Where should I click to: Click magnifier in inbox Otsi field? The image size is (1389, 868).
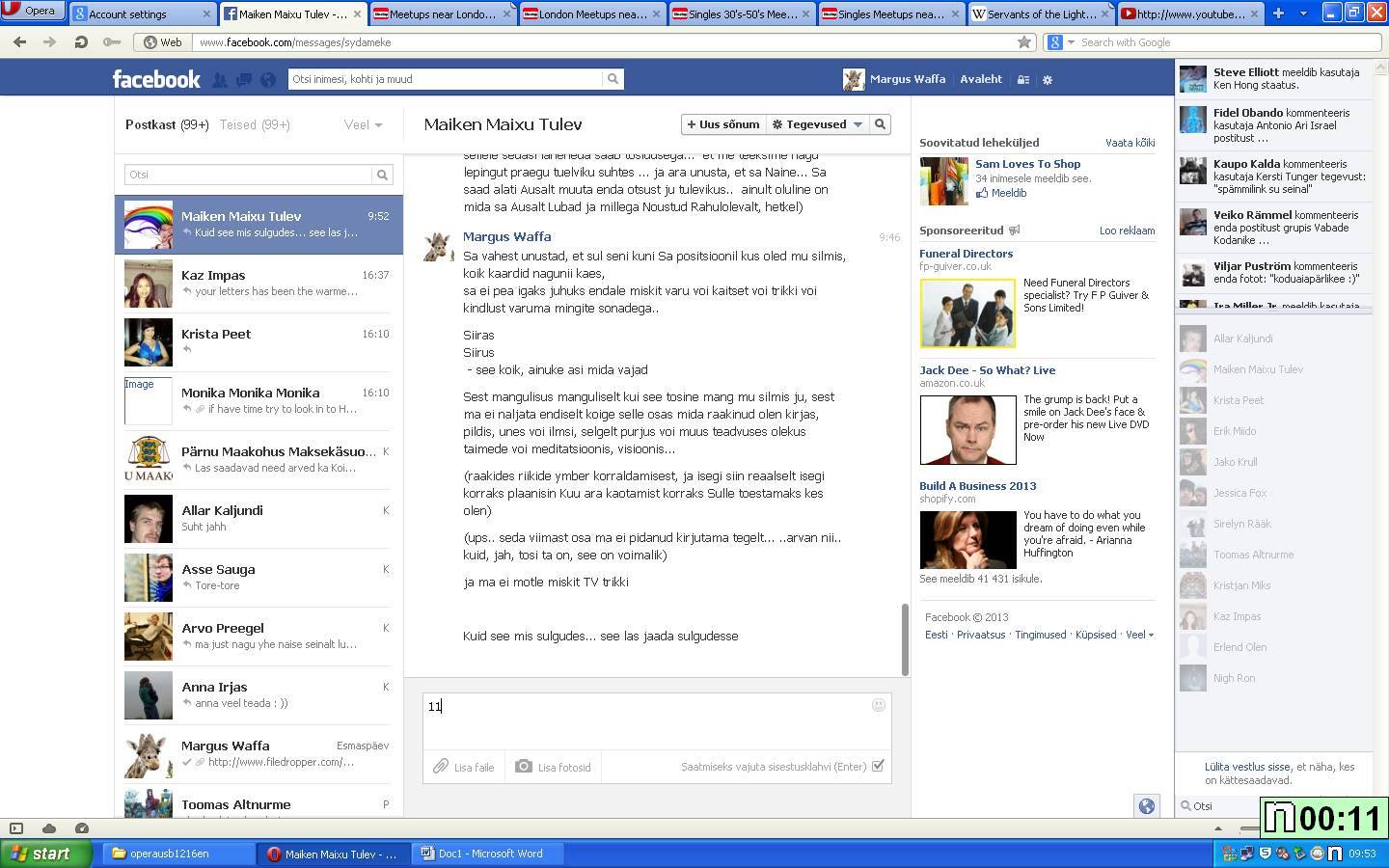pos(382,175)
